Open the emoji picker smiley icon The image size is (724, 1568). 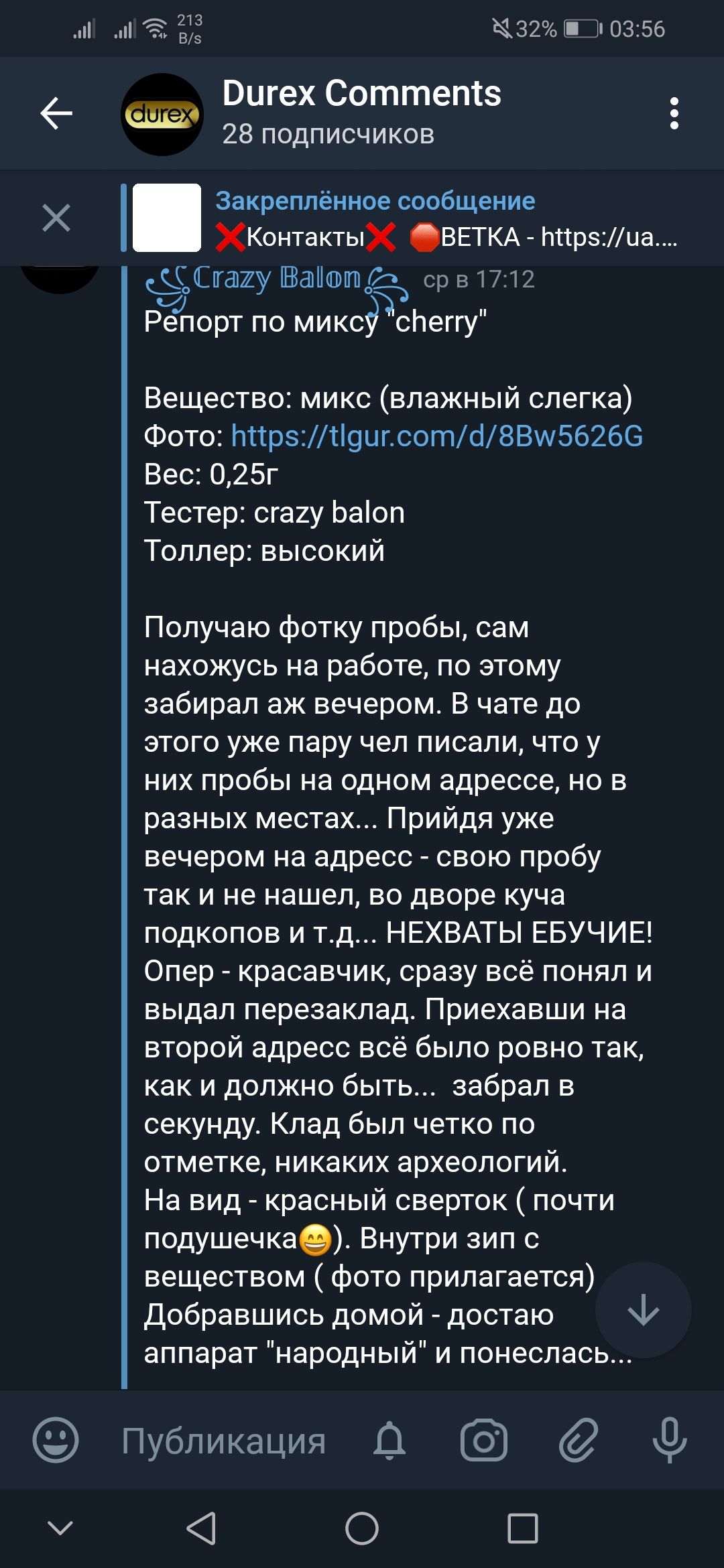point(56,1439)
